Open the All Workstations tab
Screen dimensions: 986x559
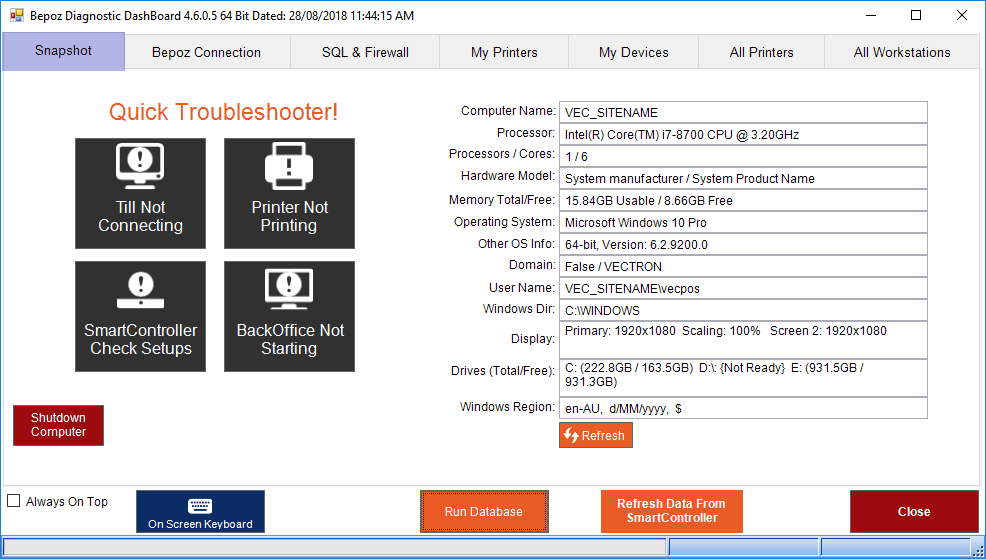point(901,52)
